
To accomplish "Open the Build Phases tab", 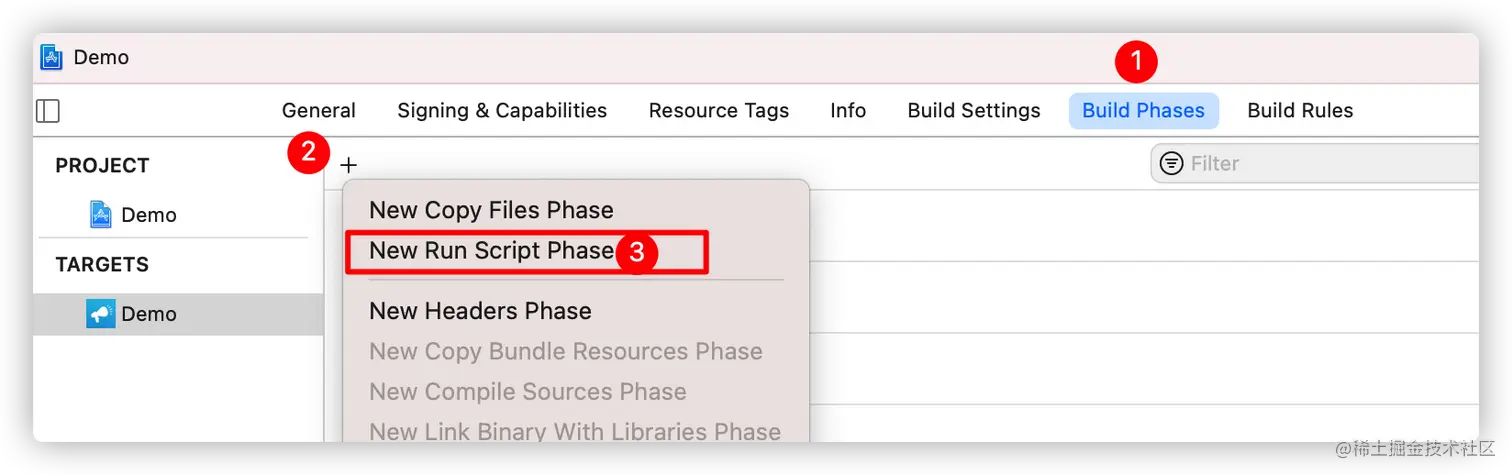I will pos(1143,111).
